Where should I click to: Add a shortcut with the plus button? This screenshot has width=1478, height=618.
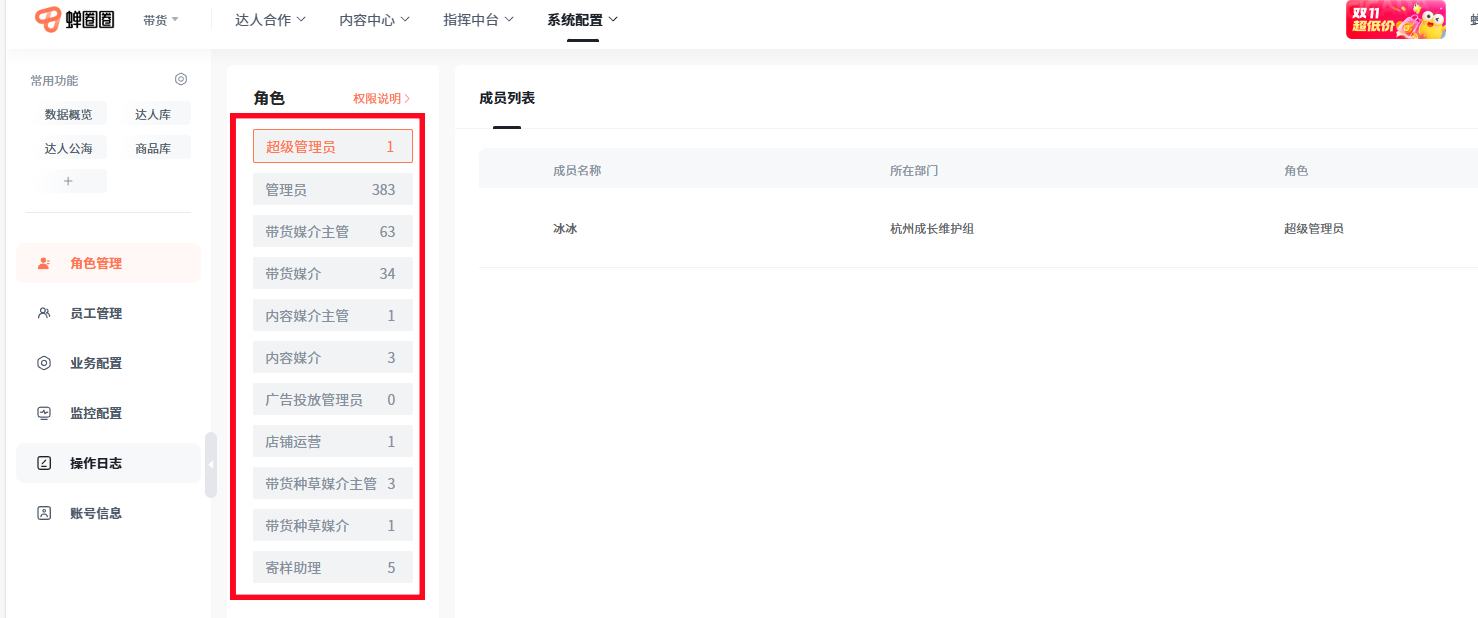point(68,181)
